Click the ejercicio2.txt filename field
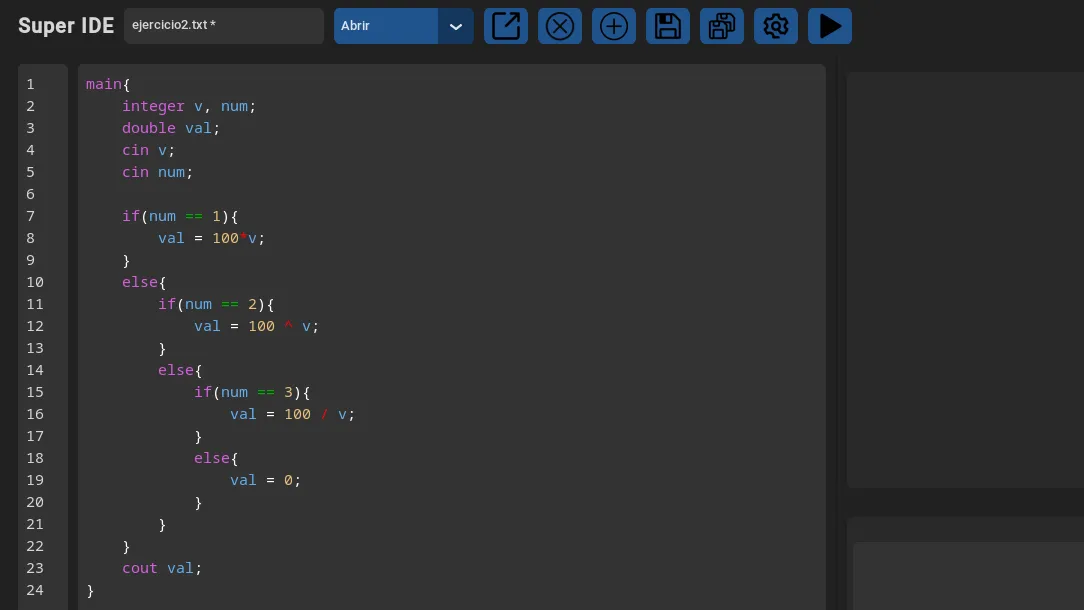The width and height of the screenshot is (1084, 610). coord(224,26)
